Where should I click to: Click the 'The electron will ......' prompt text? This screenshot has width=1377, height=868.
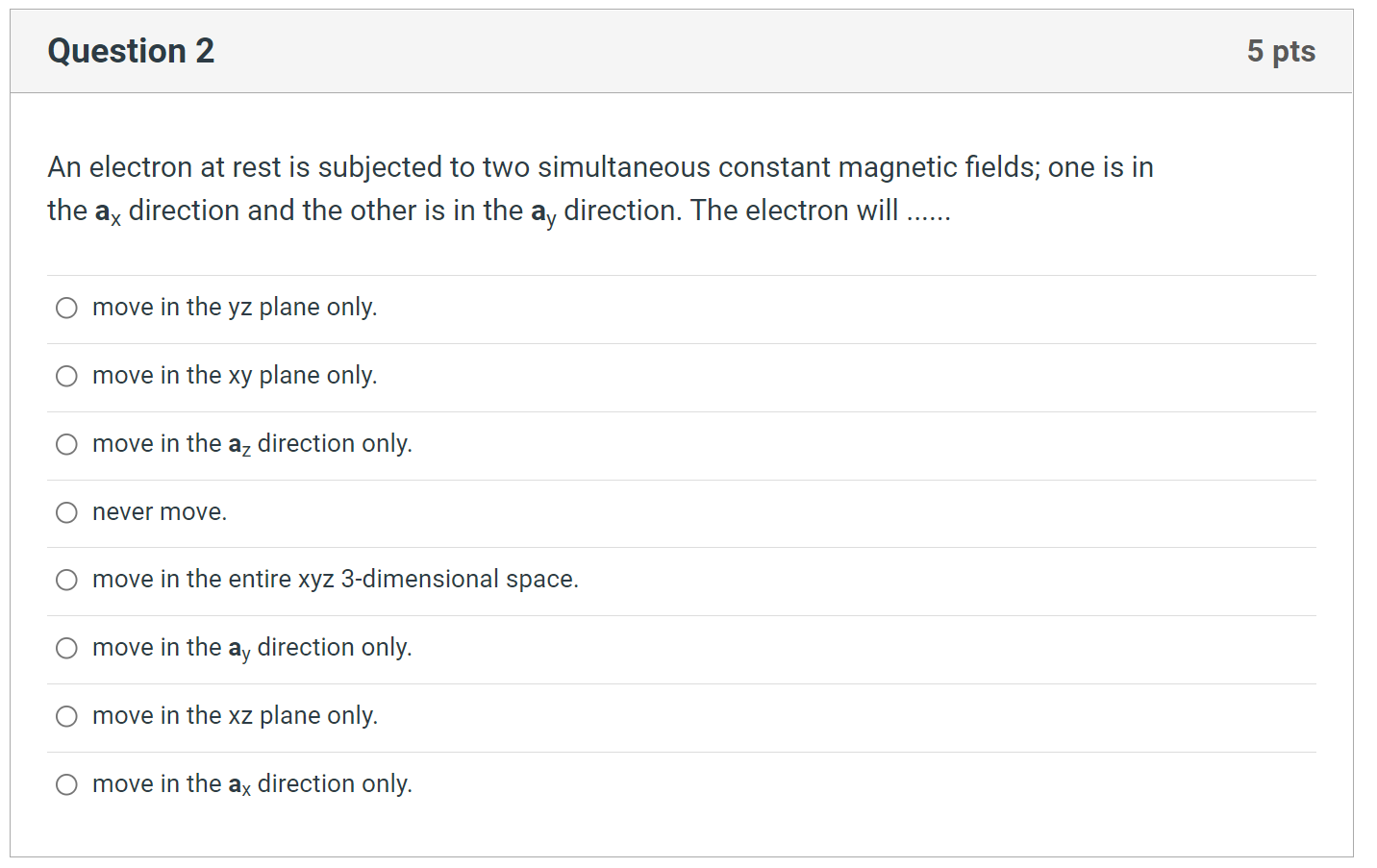pyautogui.click(x=820, y=211)
